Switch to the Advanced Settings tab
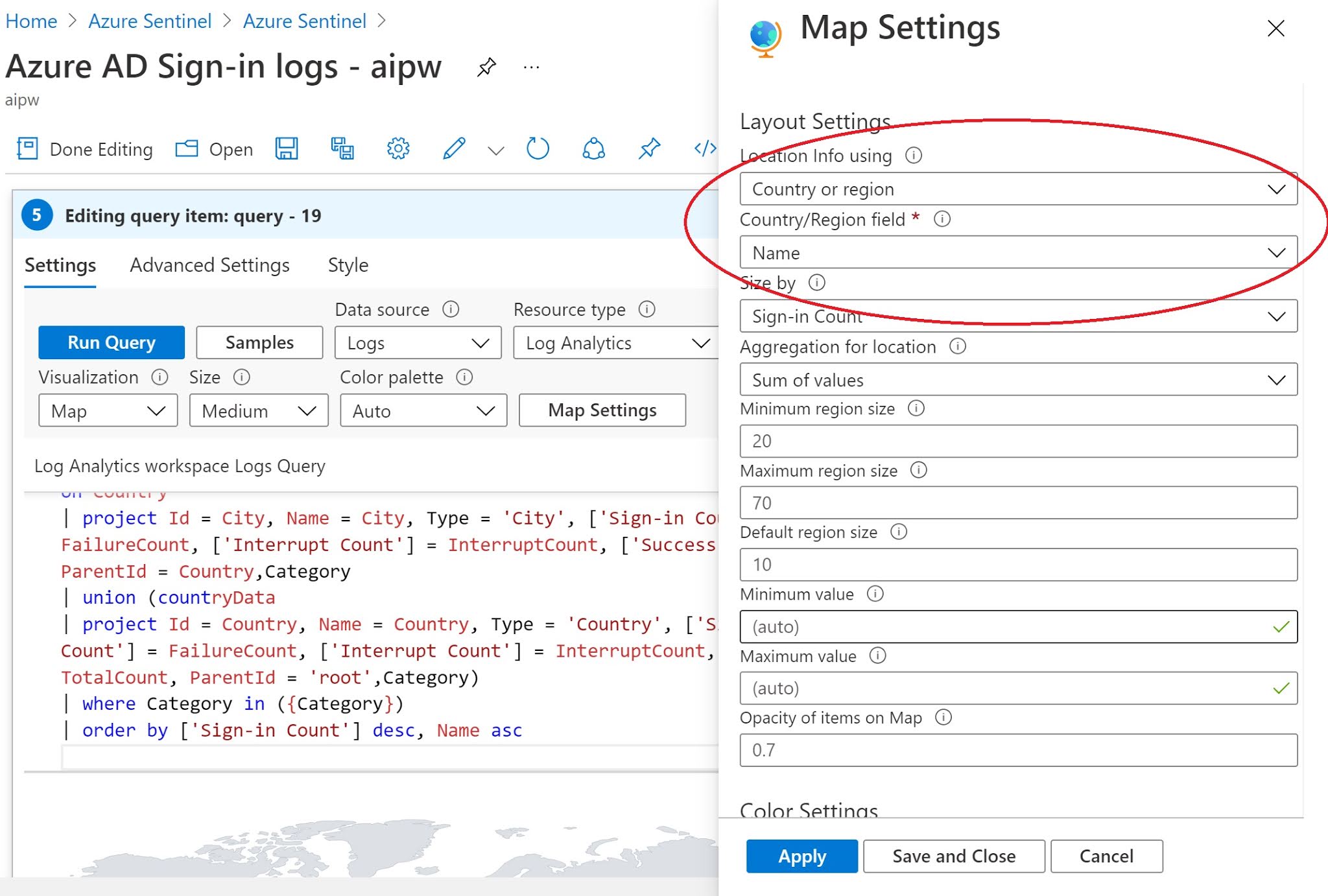The height and width of the screenshot is (896, 1328). (x=209, y=265)
